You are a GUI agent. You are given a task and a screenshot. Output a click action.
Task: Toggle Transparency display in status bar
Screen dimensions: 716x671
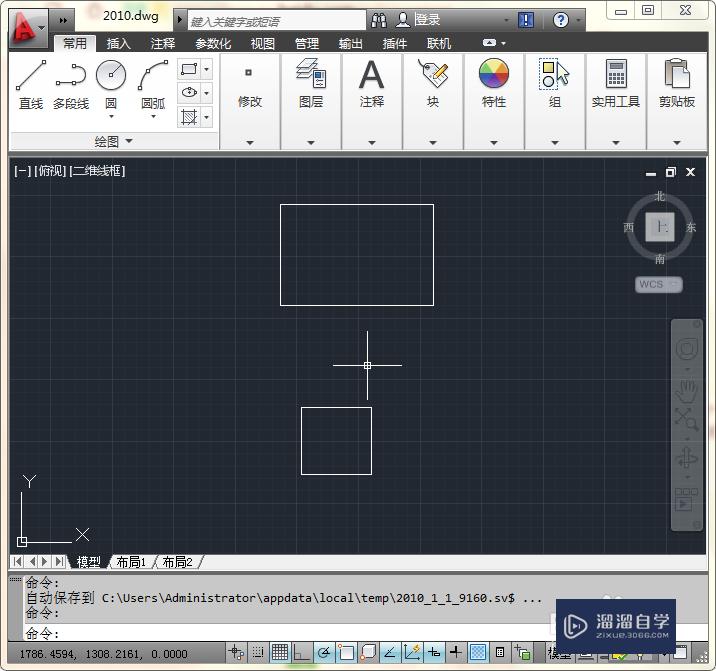(477, 652)
